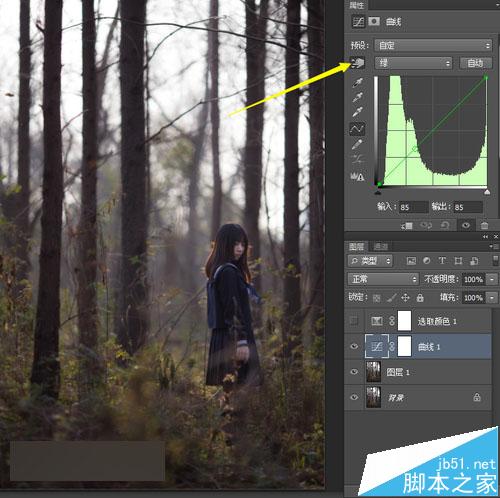Pick the white point eyedropper in Curves
The height and width of the screenshot is (498, 500).
pyautogui.click(x=357, y=112)
